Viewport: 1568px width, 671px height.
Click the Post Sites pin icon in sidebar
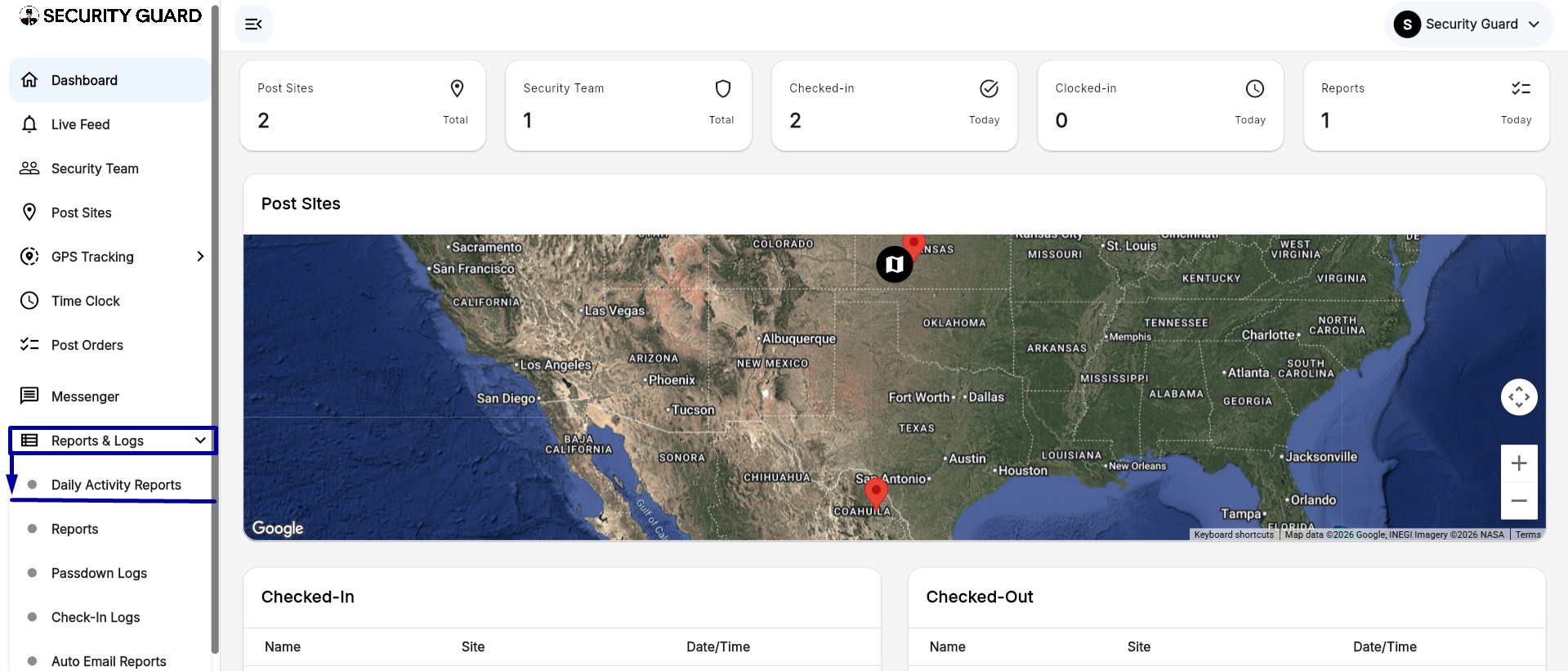coord(29,212)
